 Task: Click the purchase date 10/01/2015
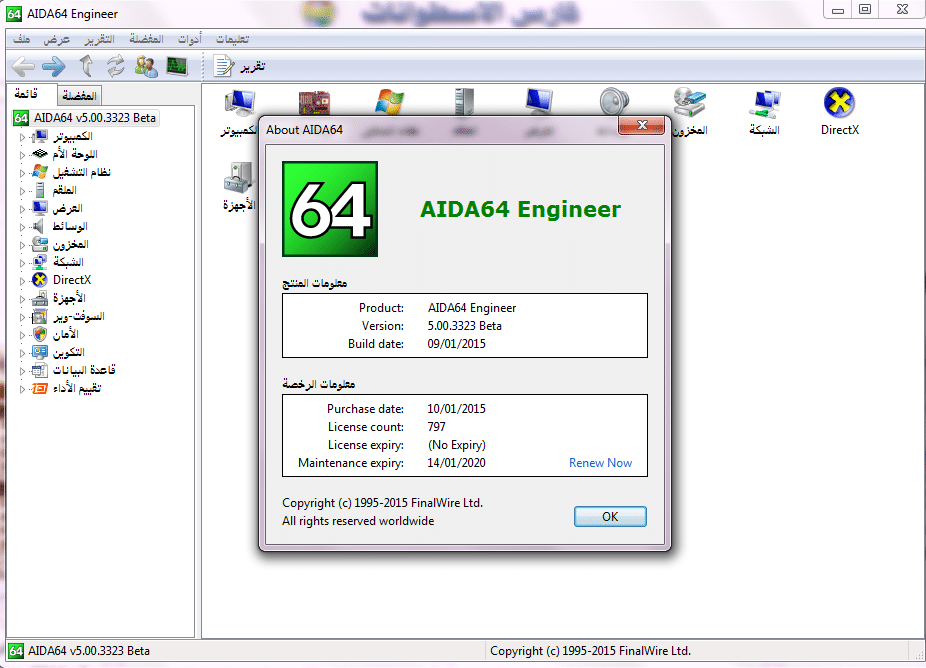(457, 409)
